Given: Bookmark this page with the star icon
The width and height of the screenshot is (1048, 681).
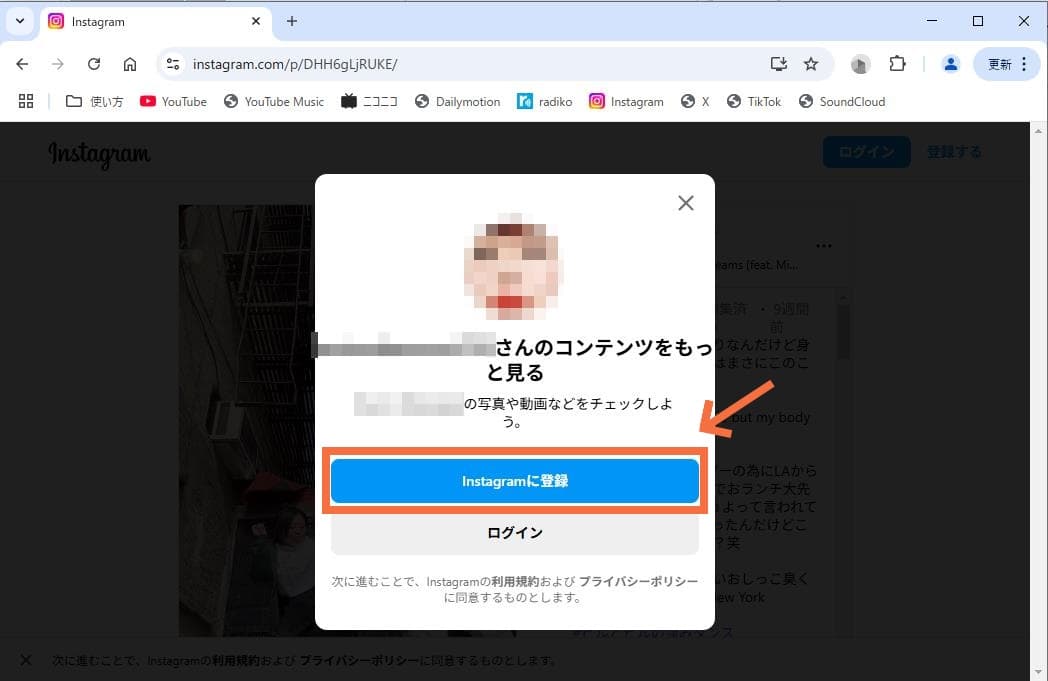Looking at the screenshot, I should coord(811,64).
